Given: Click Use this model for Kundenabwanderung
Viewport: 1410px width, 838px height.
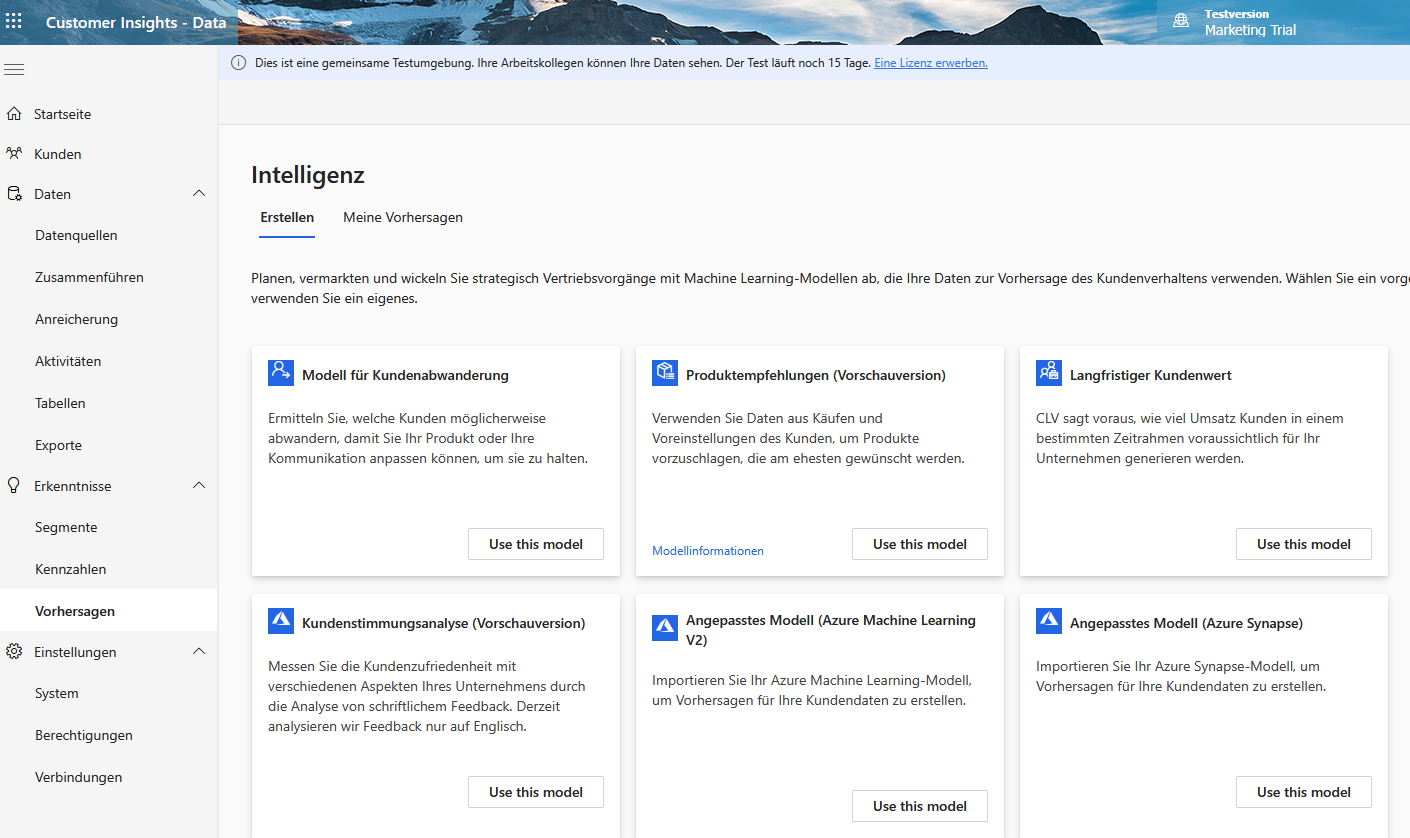Looking at the screenshot, I should click(x=535, y=543).
